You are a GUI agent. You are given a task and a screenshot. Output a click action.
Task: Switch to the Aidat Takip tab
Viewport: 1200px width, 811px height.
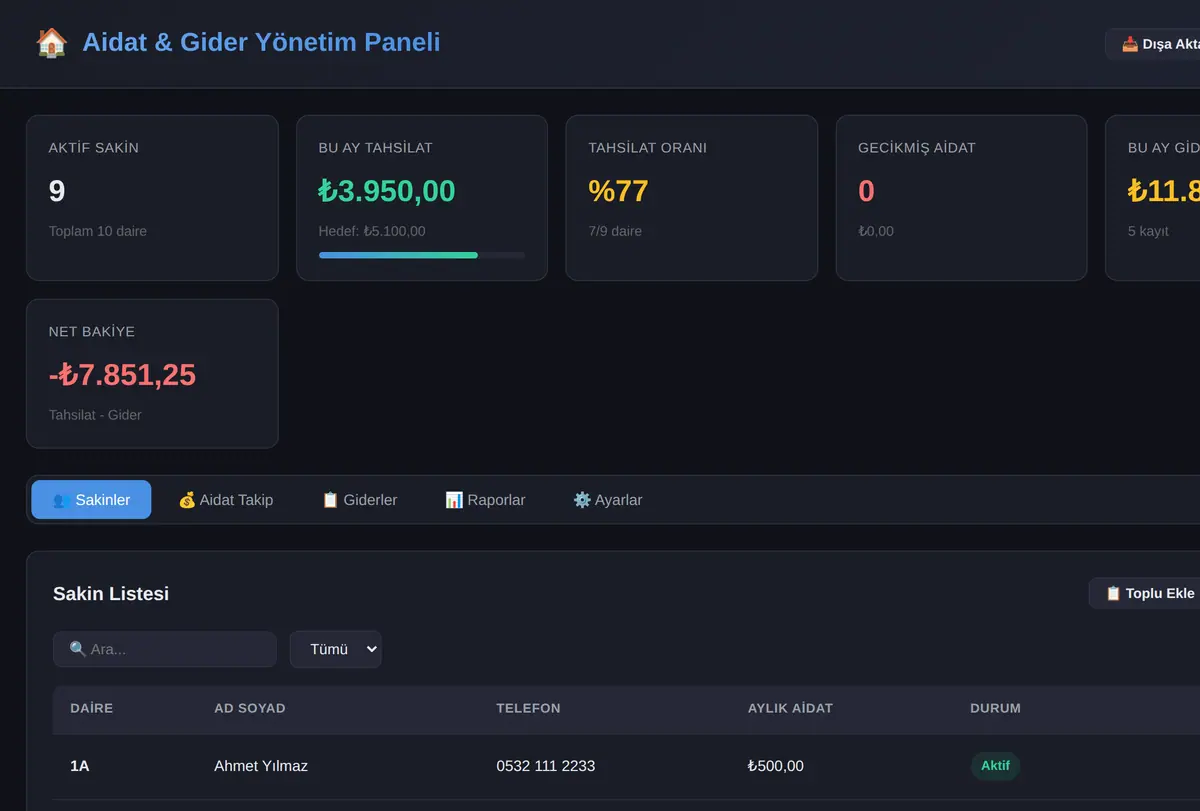coord(225,500)
